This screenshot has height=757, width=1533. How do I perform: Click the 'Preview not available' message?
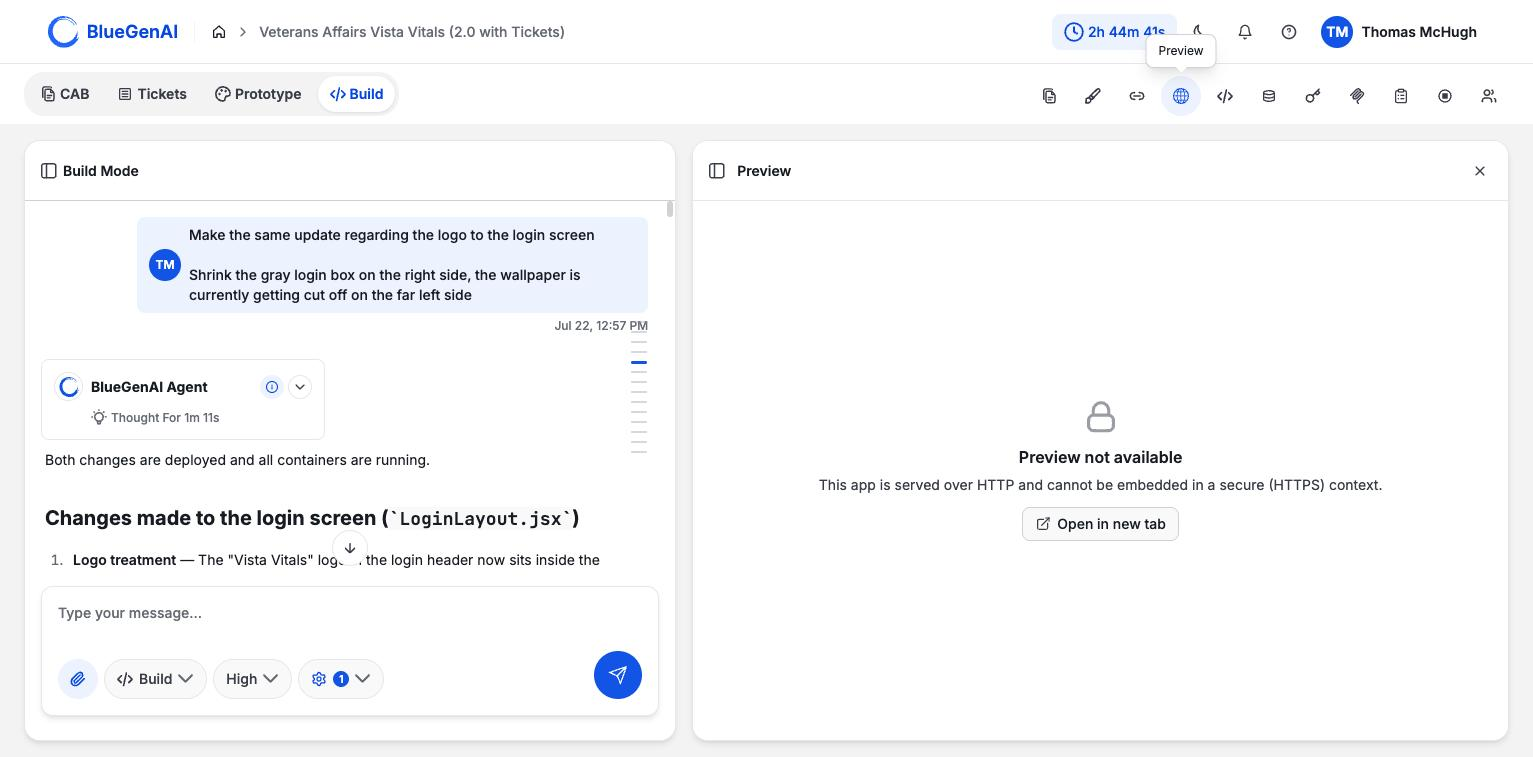point(1100,457)
